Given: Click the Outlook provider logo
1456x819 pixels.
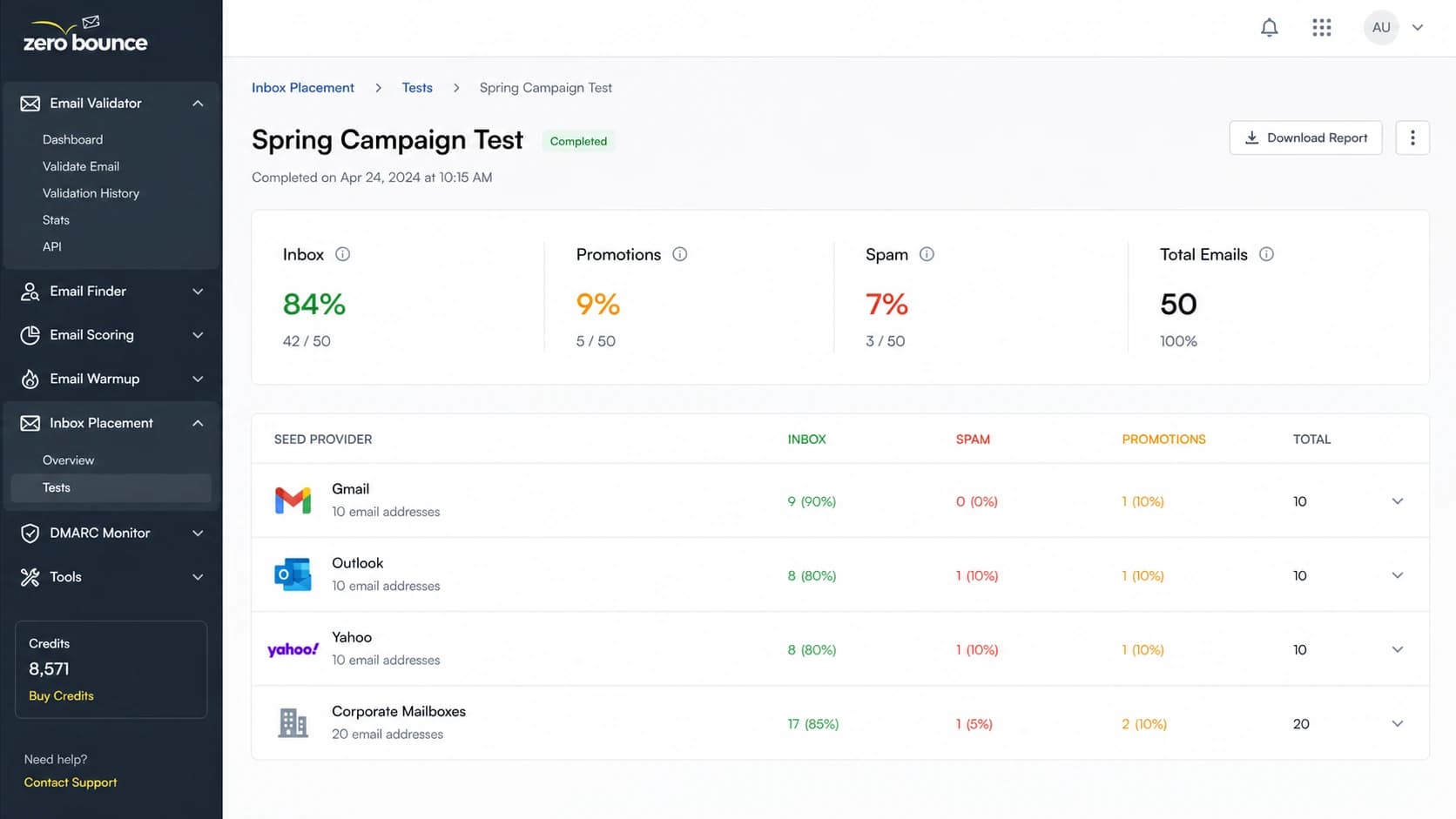Looking at the screenshot, I should click(293, 574).
